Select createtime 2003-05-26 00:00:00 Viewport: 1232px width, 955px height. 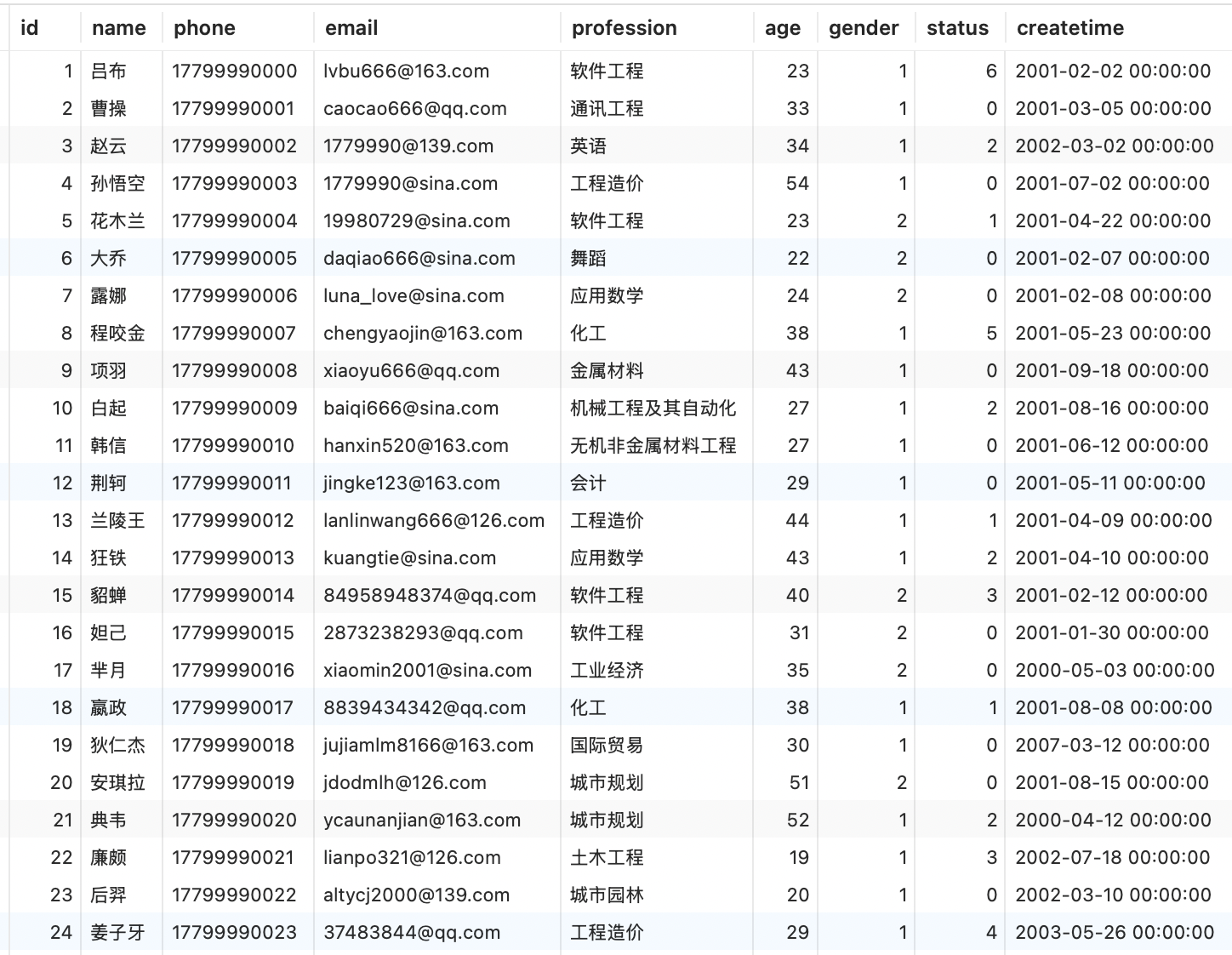pyautogui.click(x=1115, y=933)
